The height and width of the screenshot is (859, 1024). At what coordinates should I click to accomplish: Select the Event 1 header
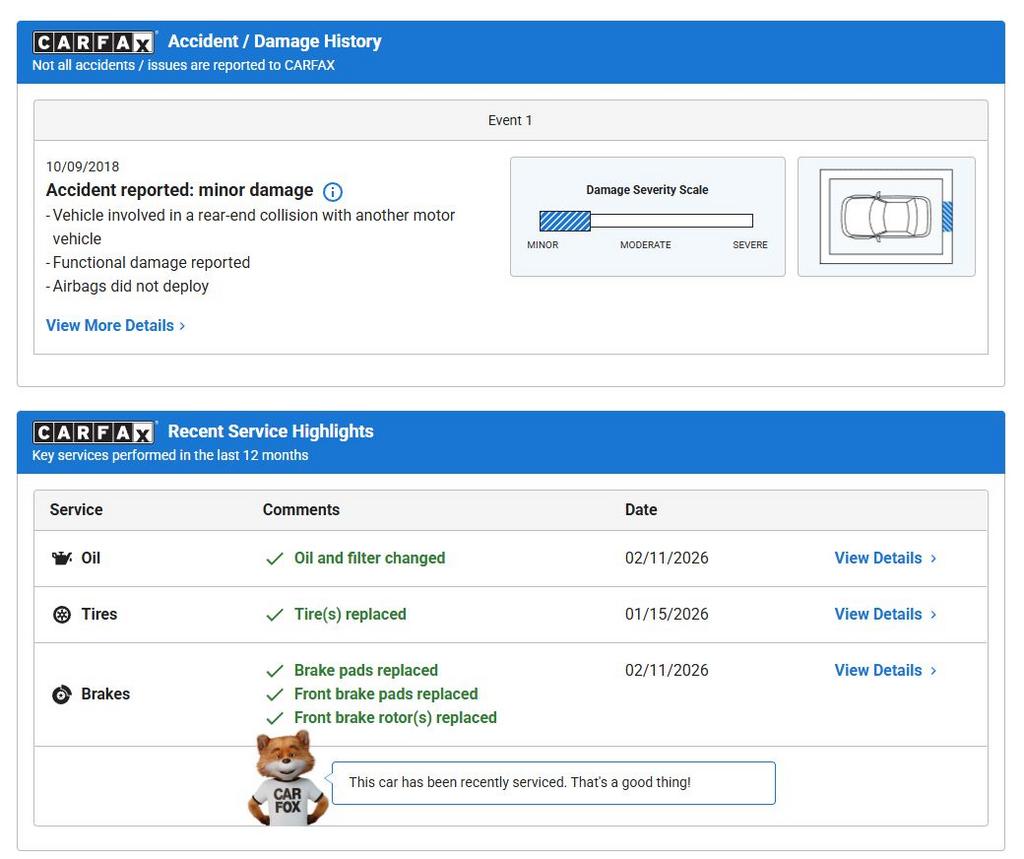(x=510, y=120)
